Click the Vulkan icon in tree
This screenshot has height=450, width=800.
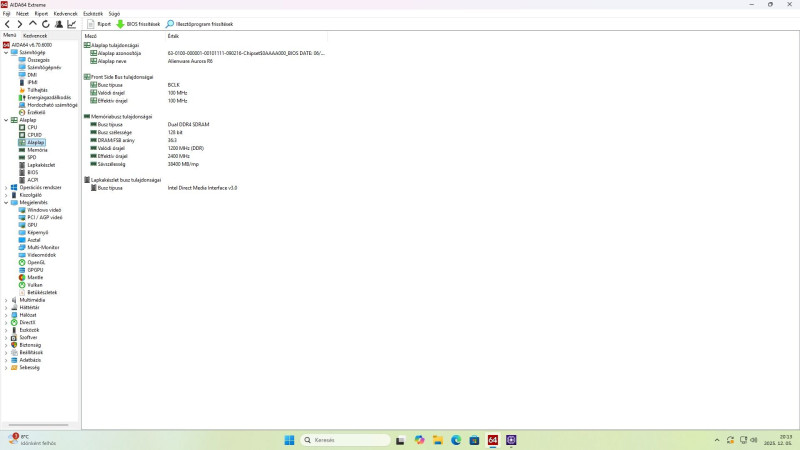pos(22,285)
